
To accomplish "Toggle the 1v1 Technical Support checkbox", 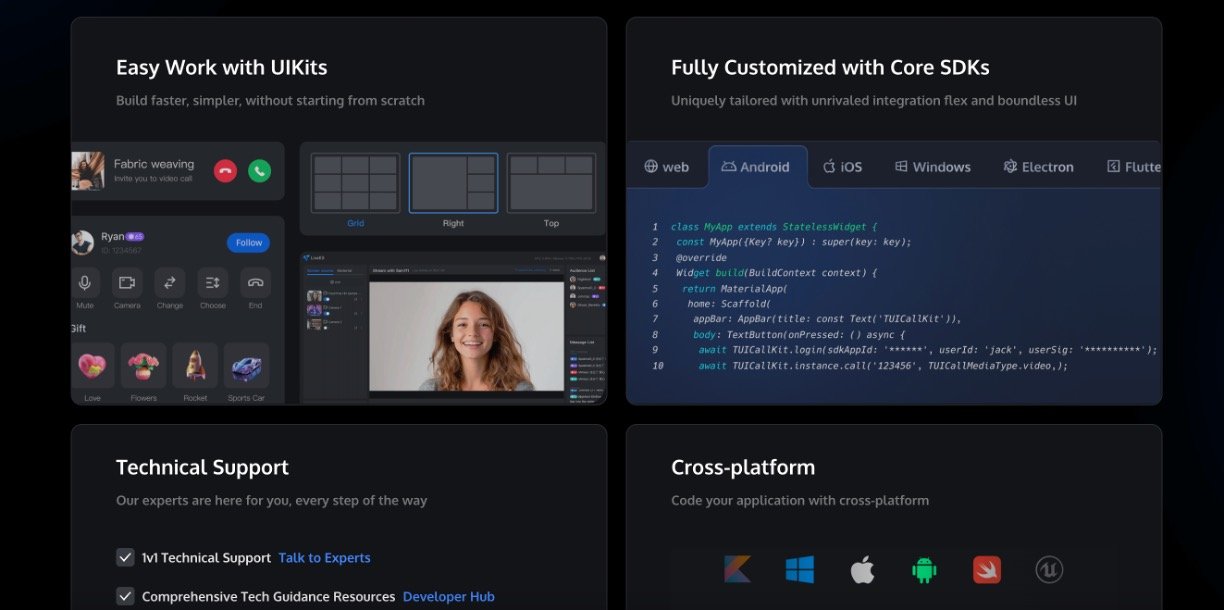I will pyautogui.click(x=125, y=557).
